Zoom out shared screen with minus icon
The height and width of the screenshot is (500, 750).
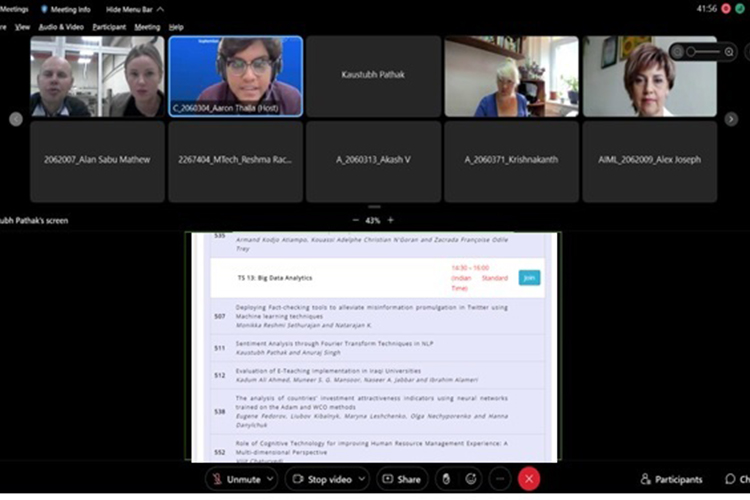click(355, 220)
